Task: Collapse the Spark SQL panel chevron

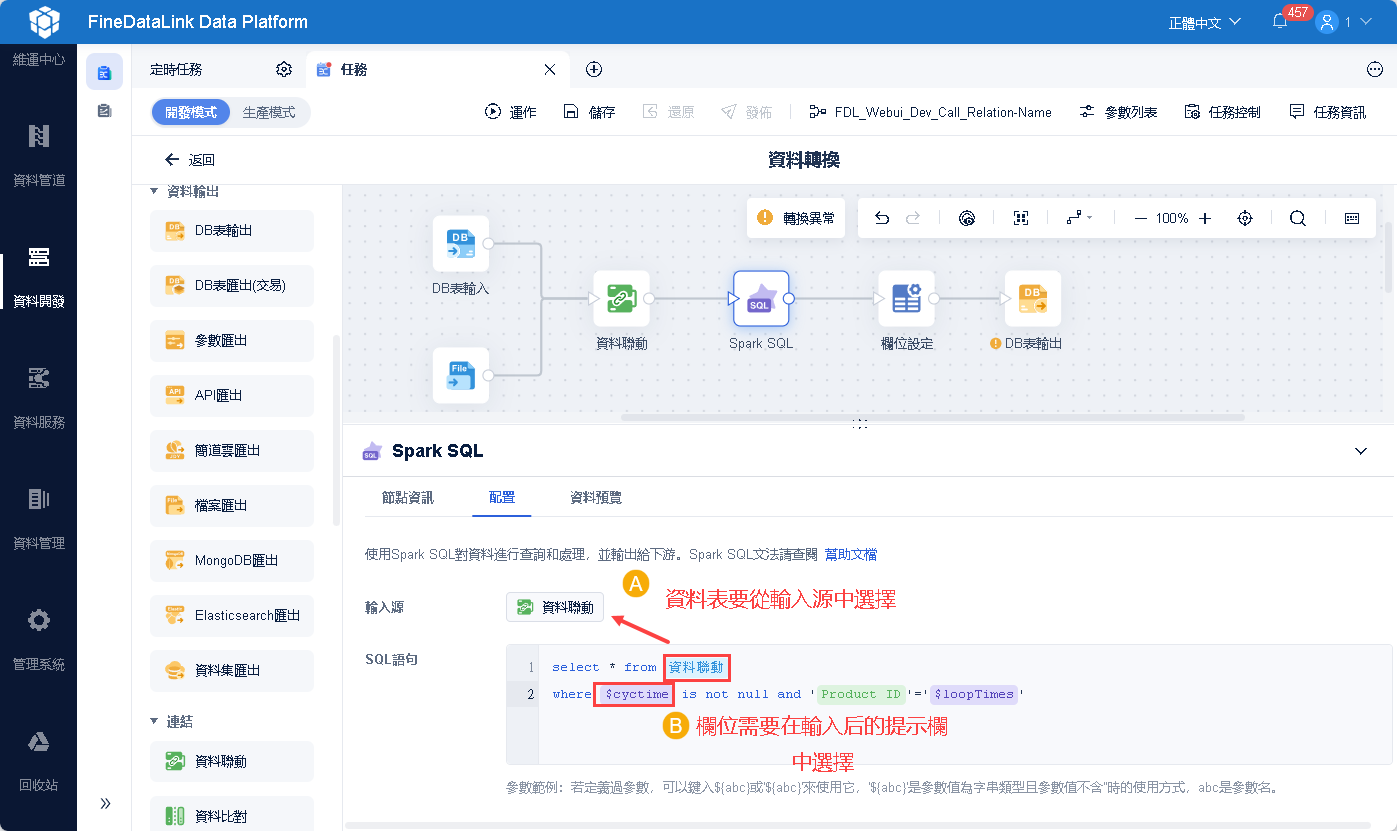Action: (1360, 451)
